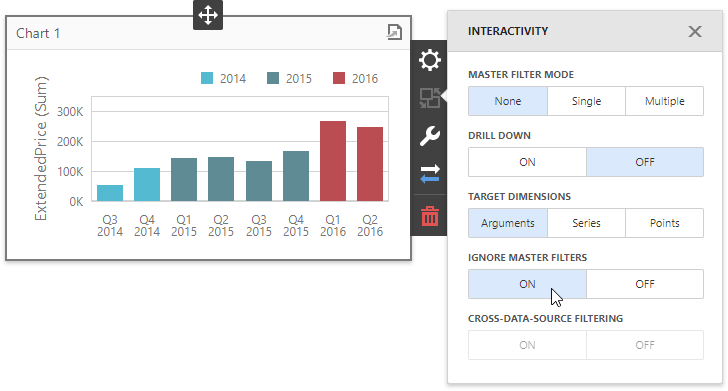This screenshot has width=728, height=391.
Task: Click the 2015 legend color swatch
Action: point(273,78)
